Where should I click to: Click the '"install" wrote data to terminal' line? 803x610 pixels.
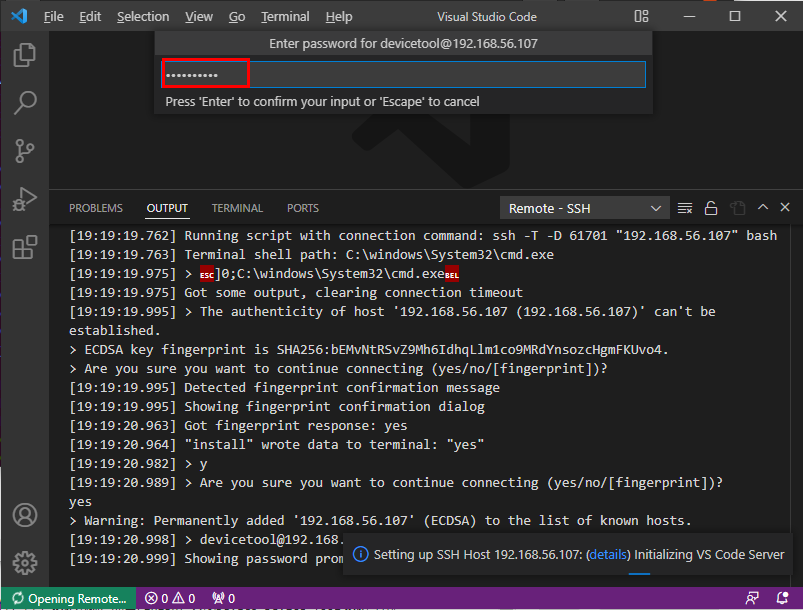tap(277, 445)
